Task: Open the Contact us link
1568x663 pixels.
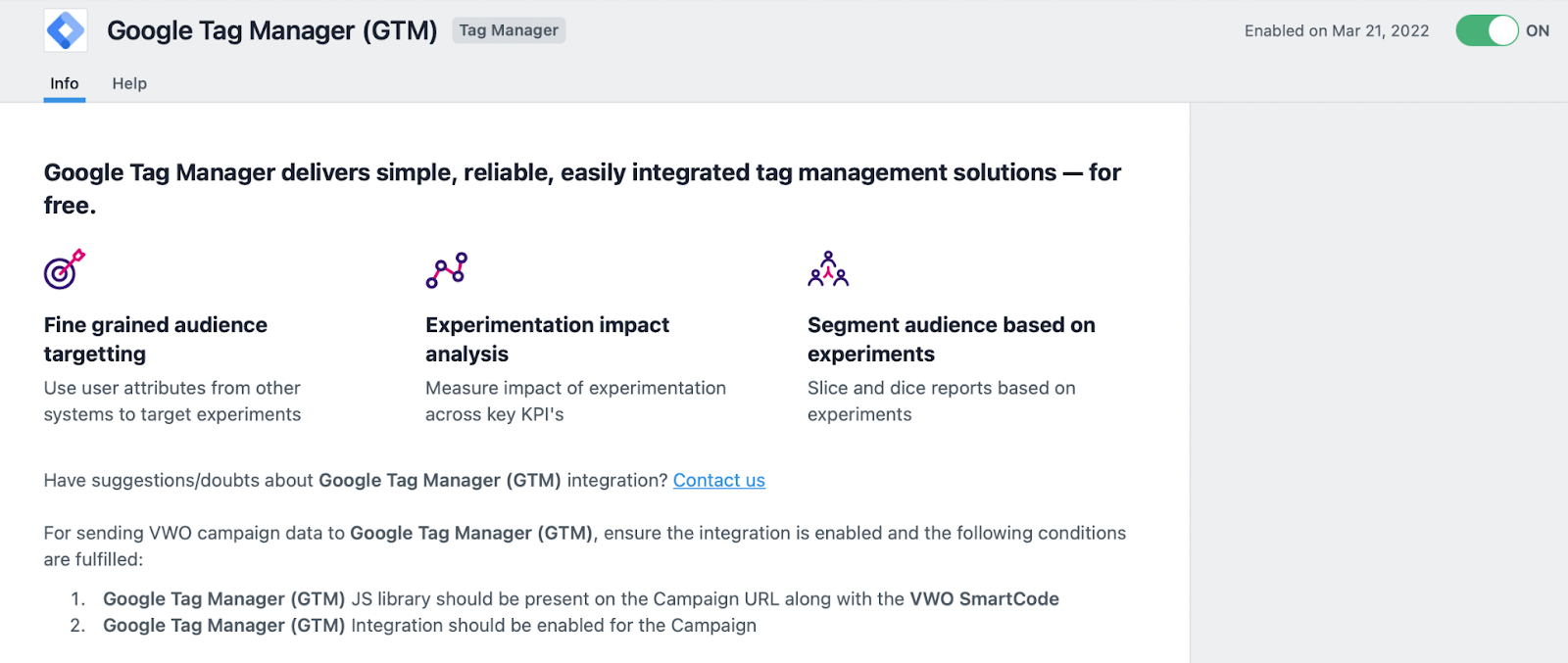Action: 719,480
